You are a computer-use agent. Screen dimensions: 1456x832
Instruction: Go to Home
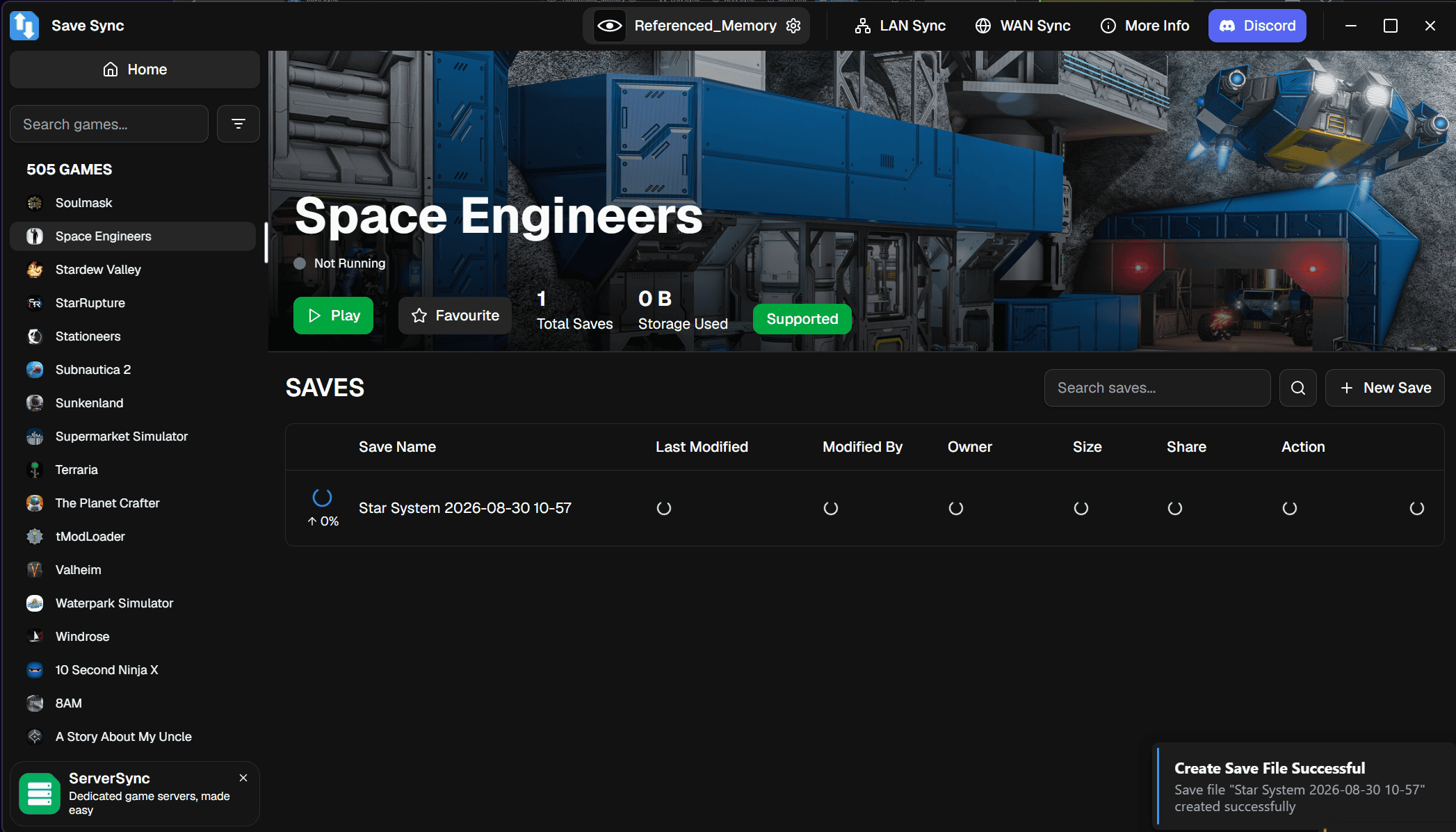pyautogui.click(x=135, y=70)
